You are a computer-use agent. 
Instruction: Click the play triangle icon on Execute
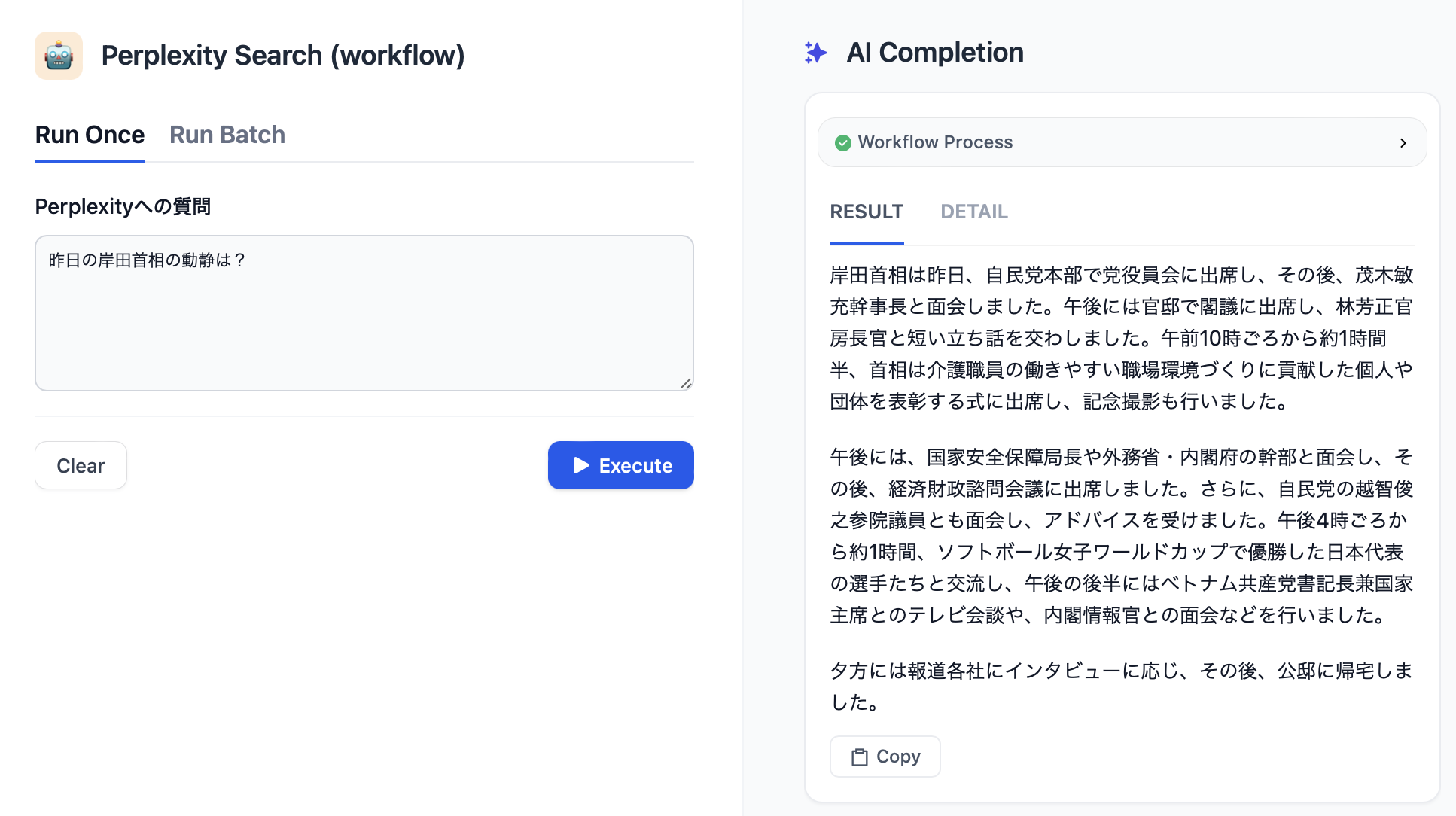tap(580, 465)
